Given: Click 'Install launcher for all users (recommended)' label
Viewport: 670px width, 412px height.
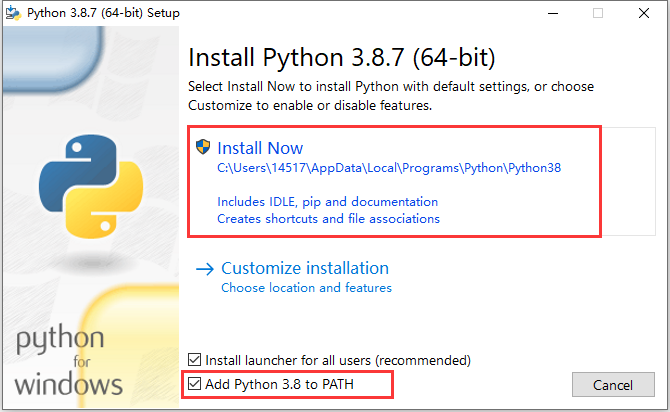Looking at the screenshot, I should point(338,360).
